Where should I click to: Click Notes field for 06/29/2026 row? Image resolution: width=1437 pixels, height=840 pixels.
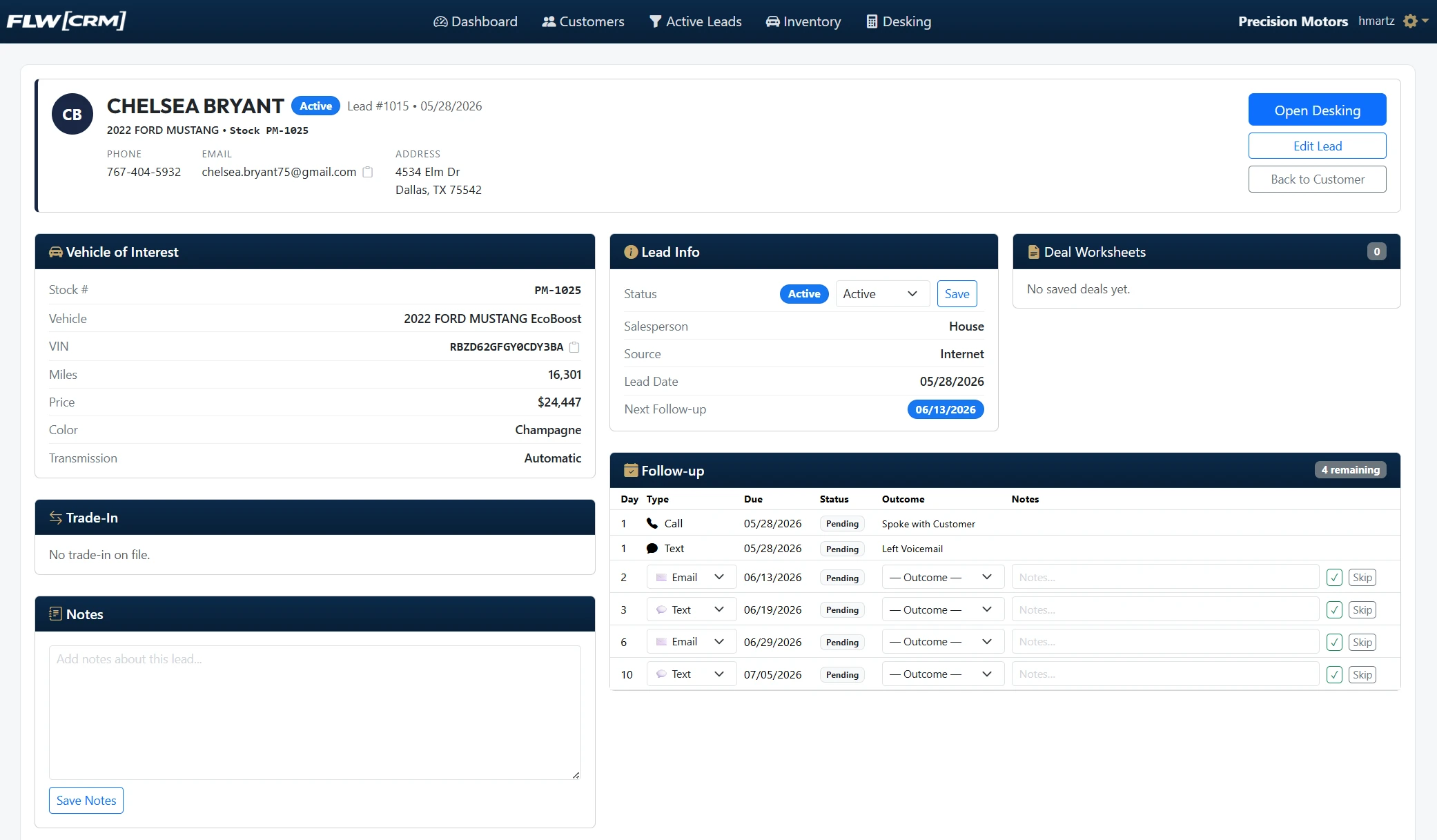click(1165, 642)
